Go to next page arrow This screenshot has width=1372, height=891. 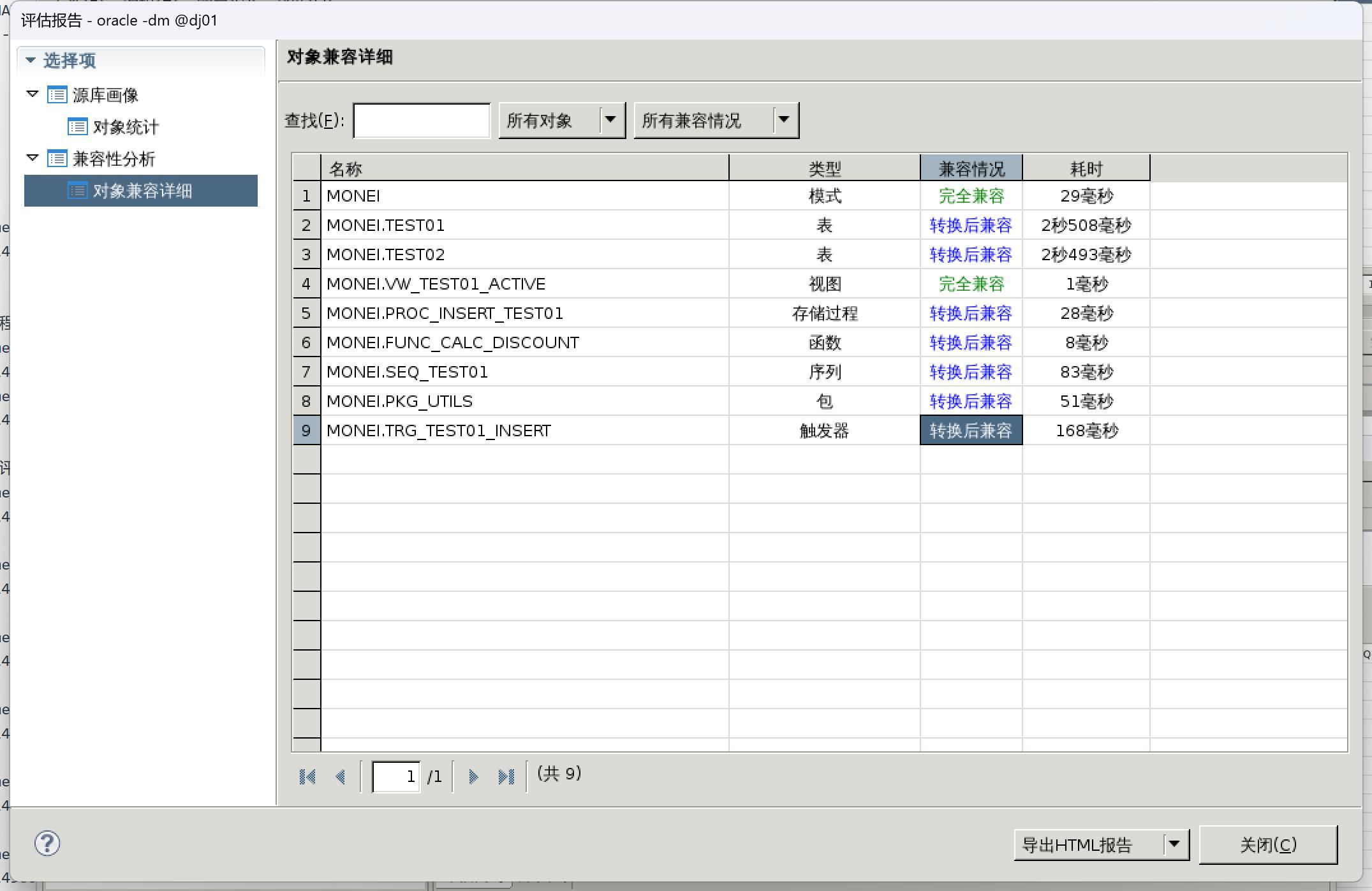coord(473,777)
